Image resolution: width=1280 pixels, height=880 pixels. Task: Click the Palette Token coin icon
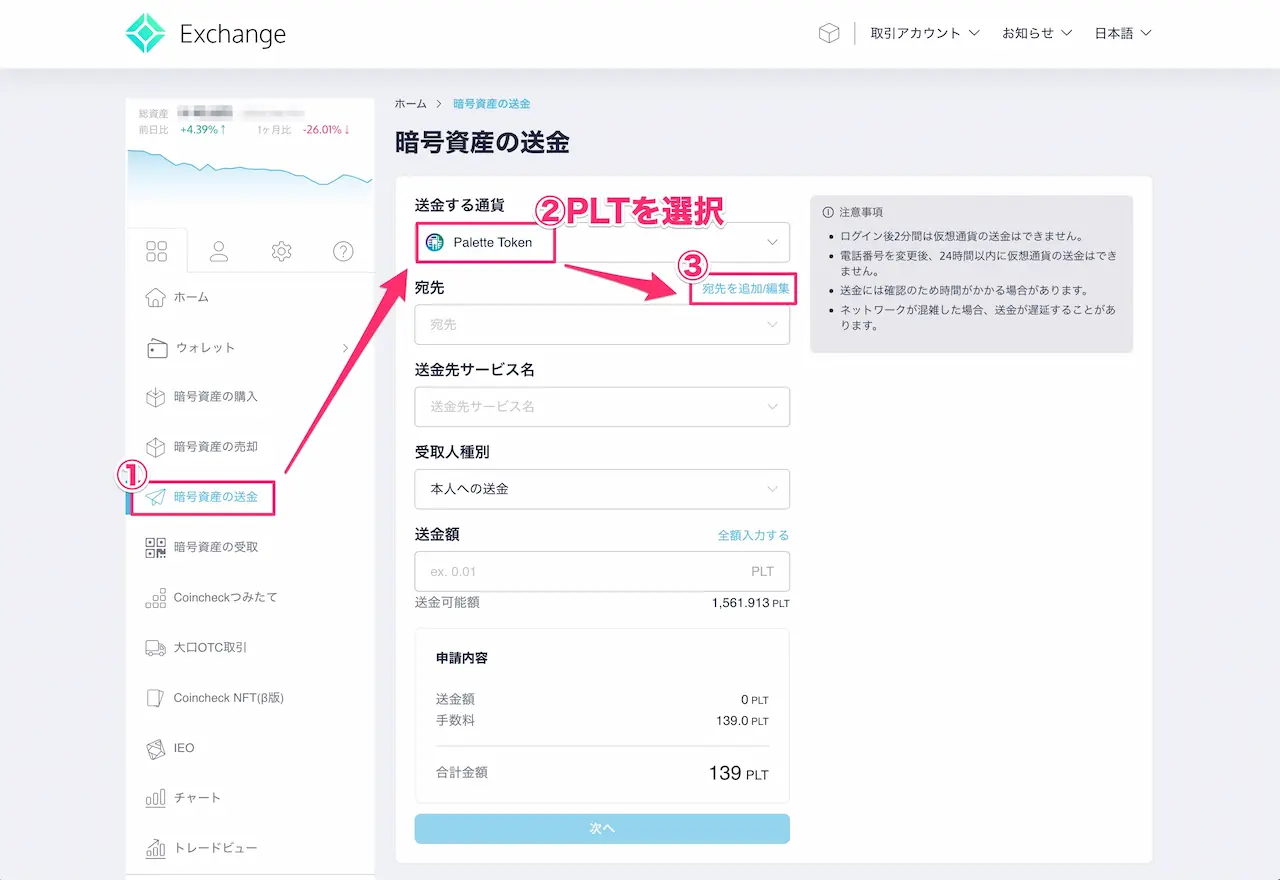coord(435,242)
